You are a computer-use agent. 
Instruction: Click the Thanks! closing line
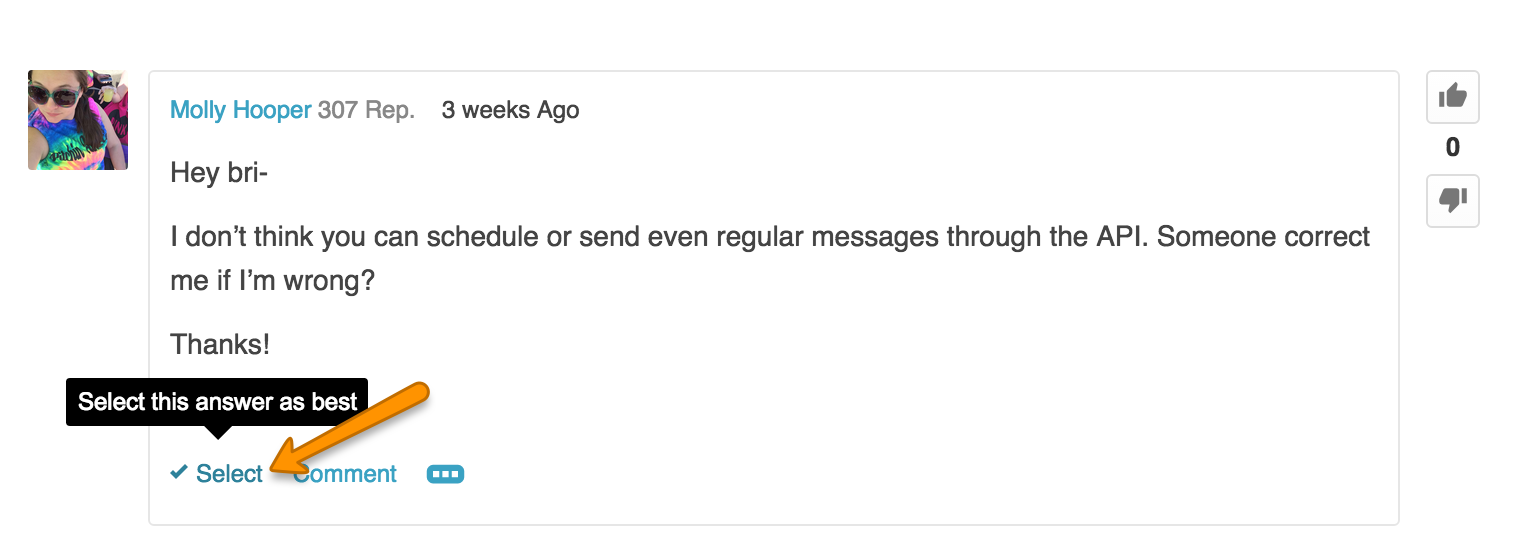(220, 345)
